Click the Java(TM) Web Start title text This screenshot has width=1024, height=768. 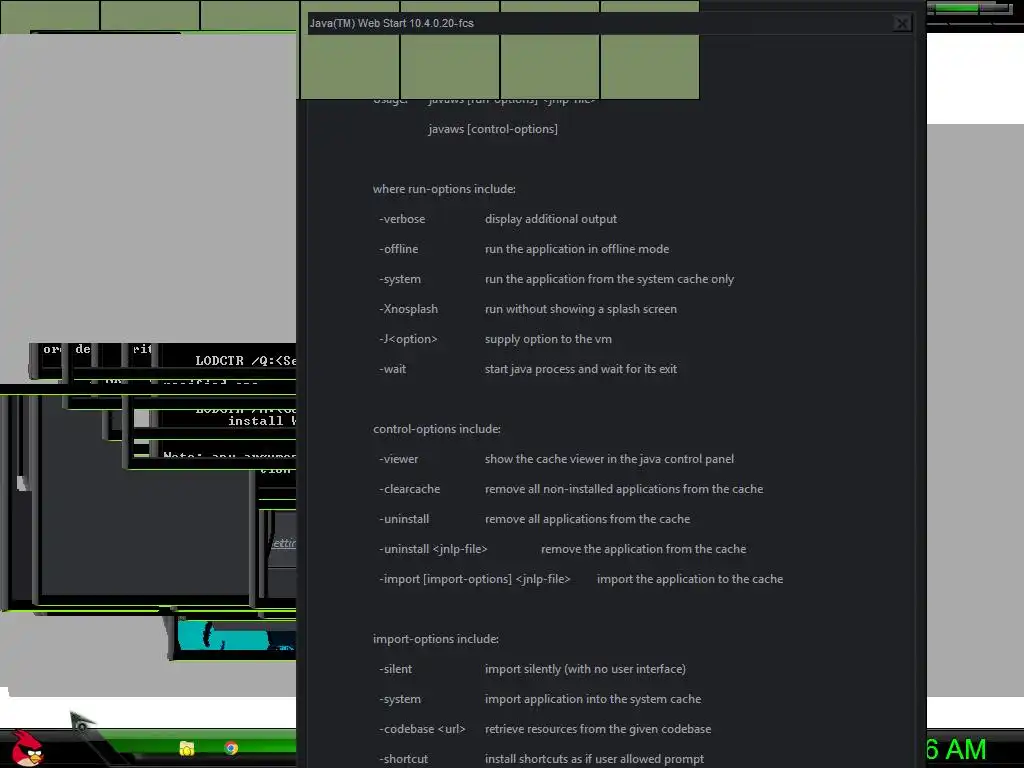point(391,24)
